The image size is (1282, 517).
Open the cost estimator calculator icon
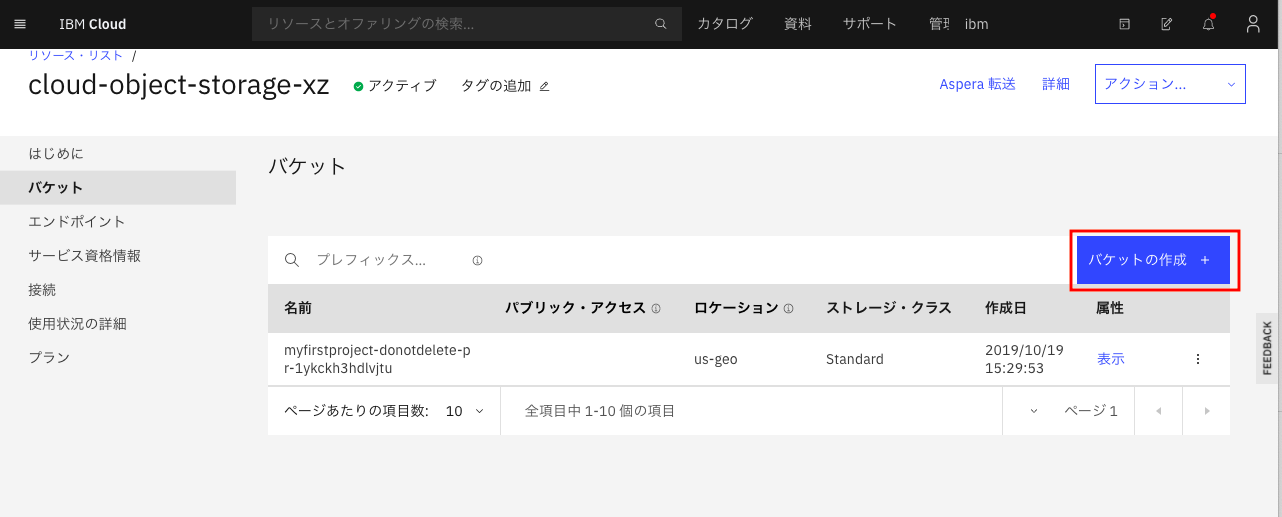click(1124, 24)
